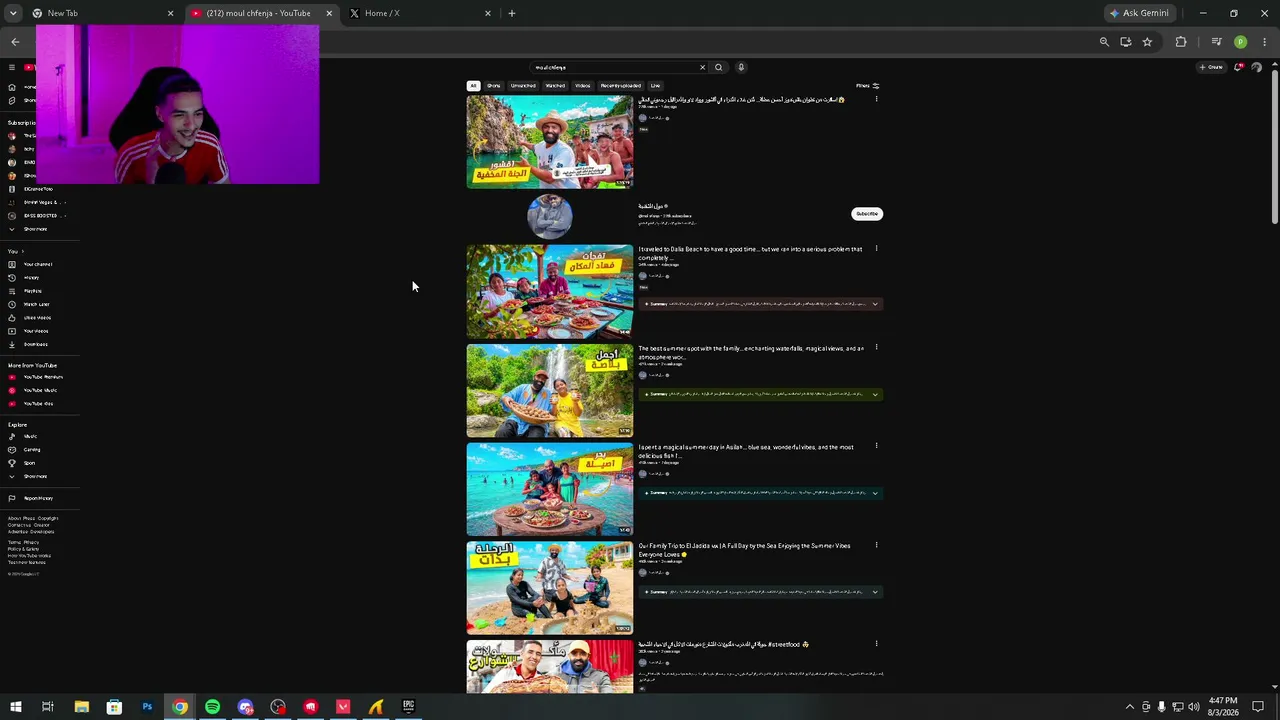Open the 'magical summer day in Asilah' title
This screenshot has width=1280, height=720.
746,451
